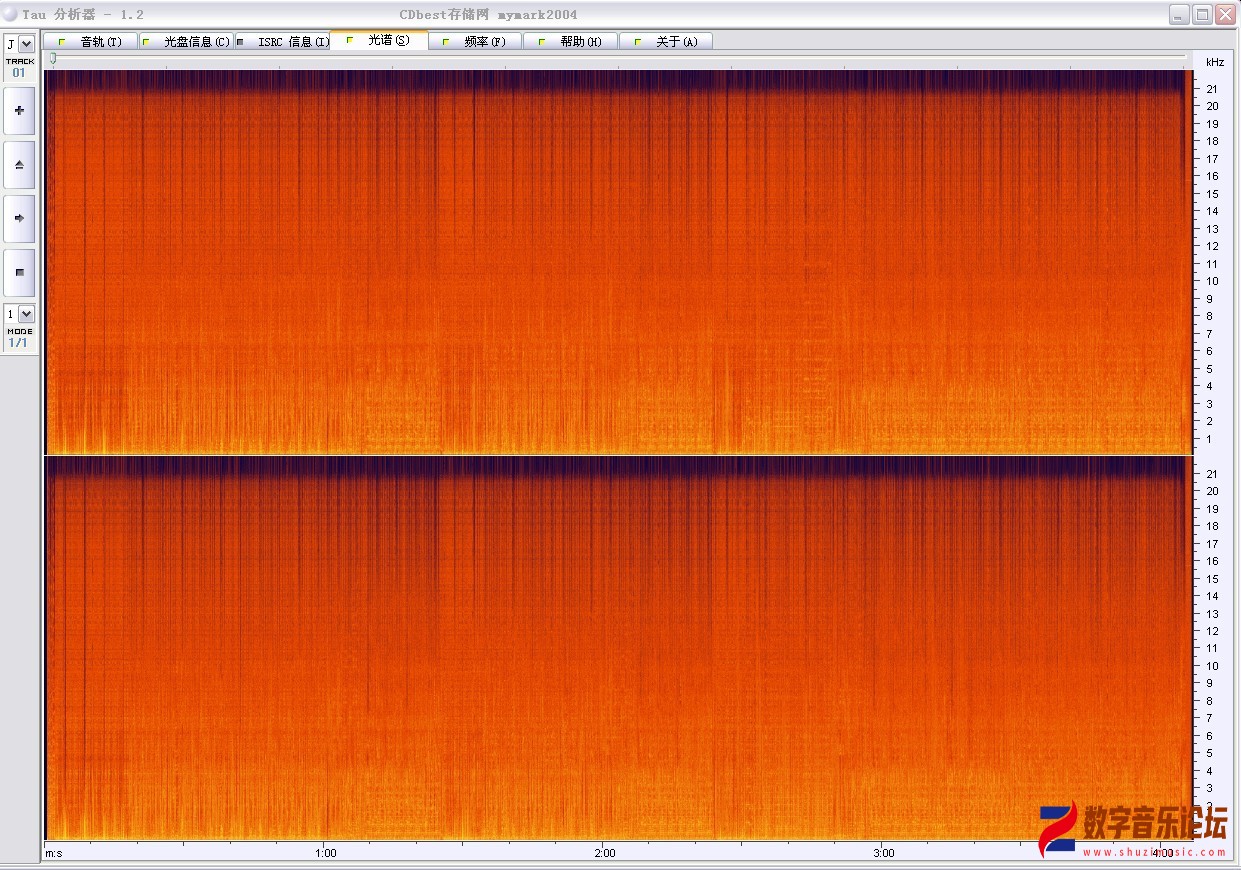The width and height of the screenshot is (1241, 870).
Task: Click the plus (add) button in sidebar
Action: click(x=19, y=110)
